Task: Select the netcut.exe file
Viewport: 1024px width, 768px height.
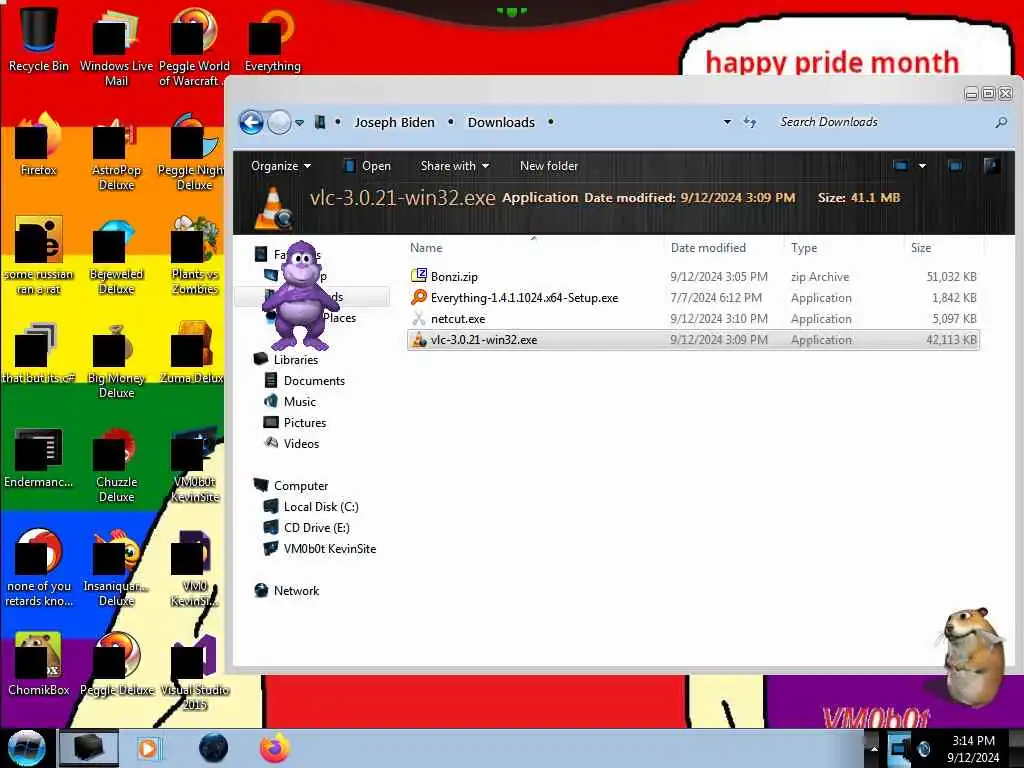Action: click(693, 319)
